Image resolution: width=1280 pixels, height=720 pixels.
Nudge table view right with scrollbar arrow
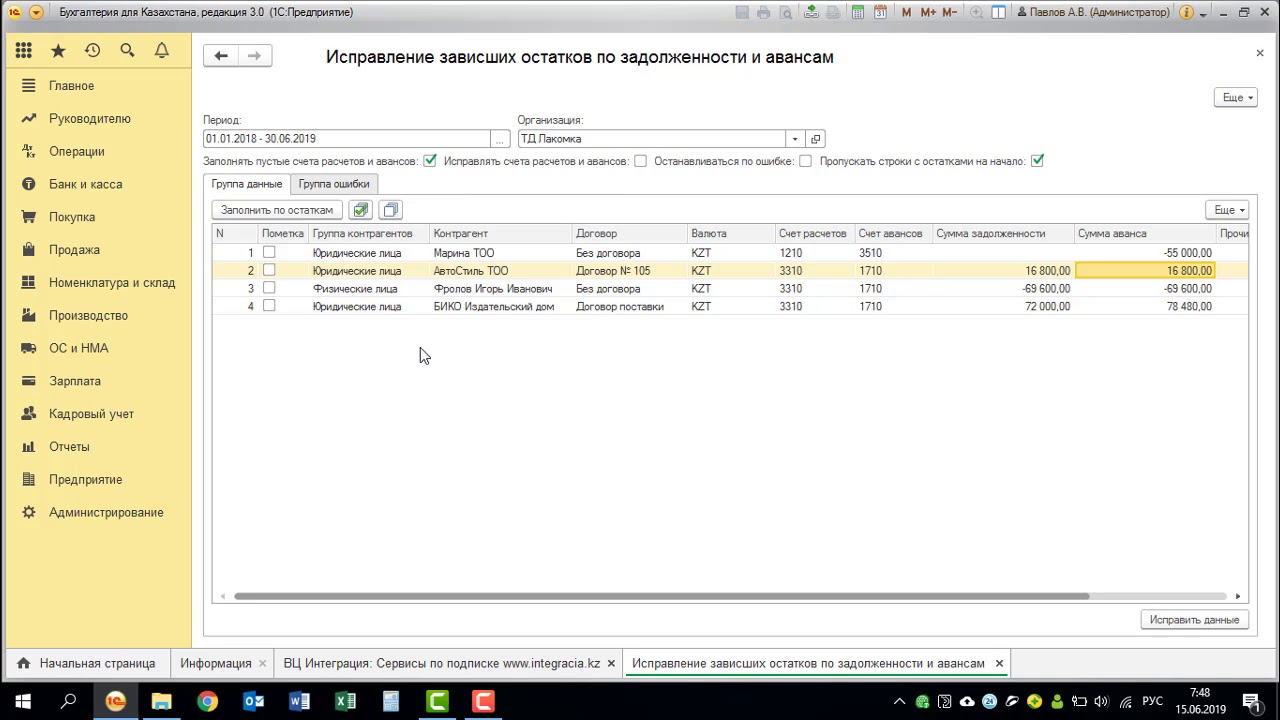[x=1238, y=597]
